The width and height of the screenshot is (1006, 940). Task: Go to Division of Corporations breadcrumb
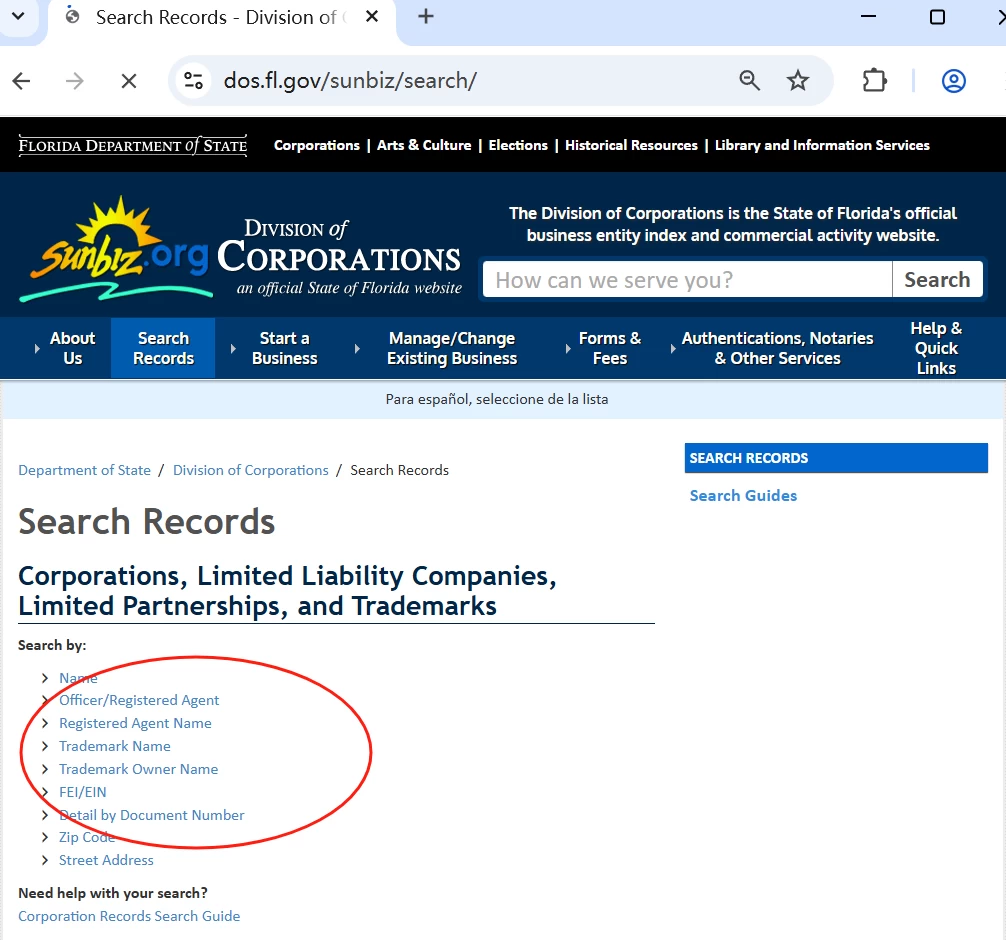pos(251,470)
